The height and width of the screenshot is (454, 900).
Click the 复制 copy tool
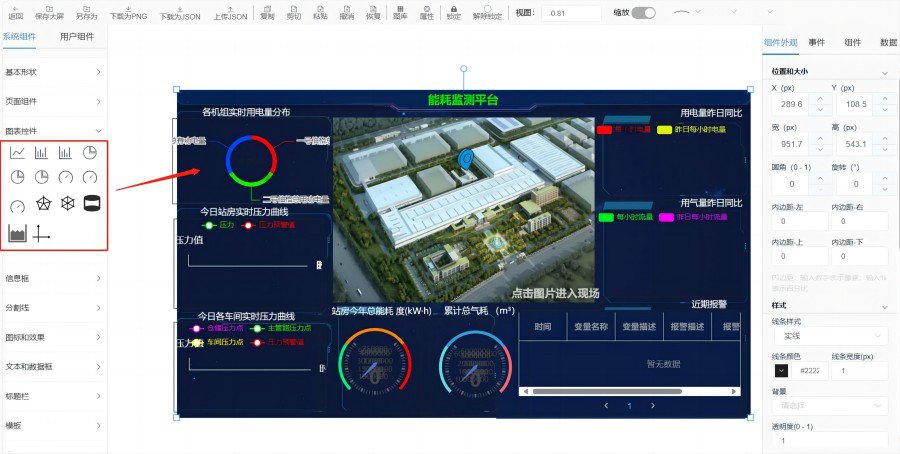(x=267, y=13)
